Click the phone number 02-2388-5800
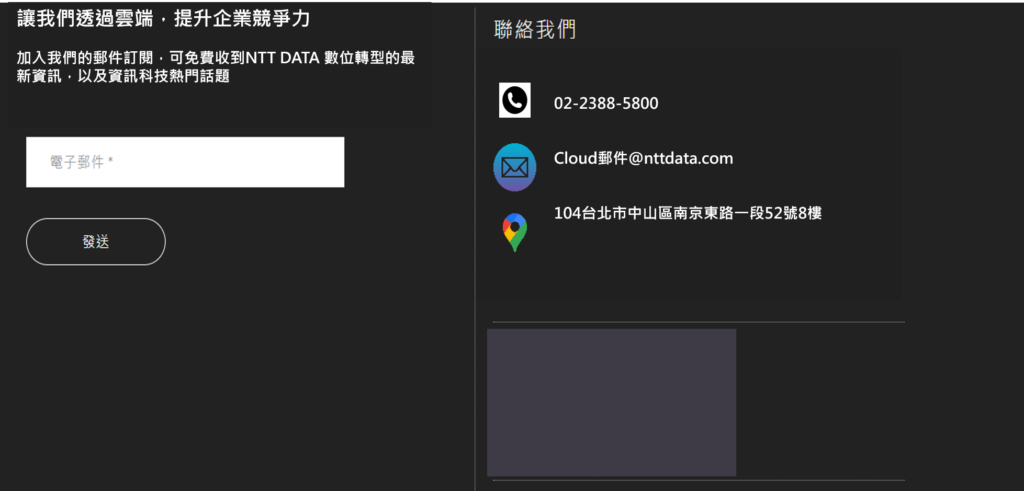 click(605, 103)
